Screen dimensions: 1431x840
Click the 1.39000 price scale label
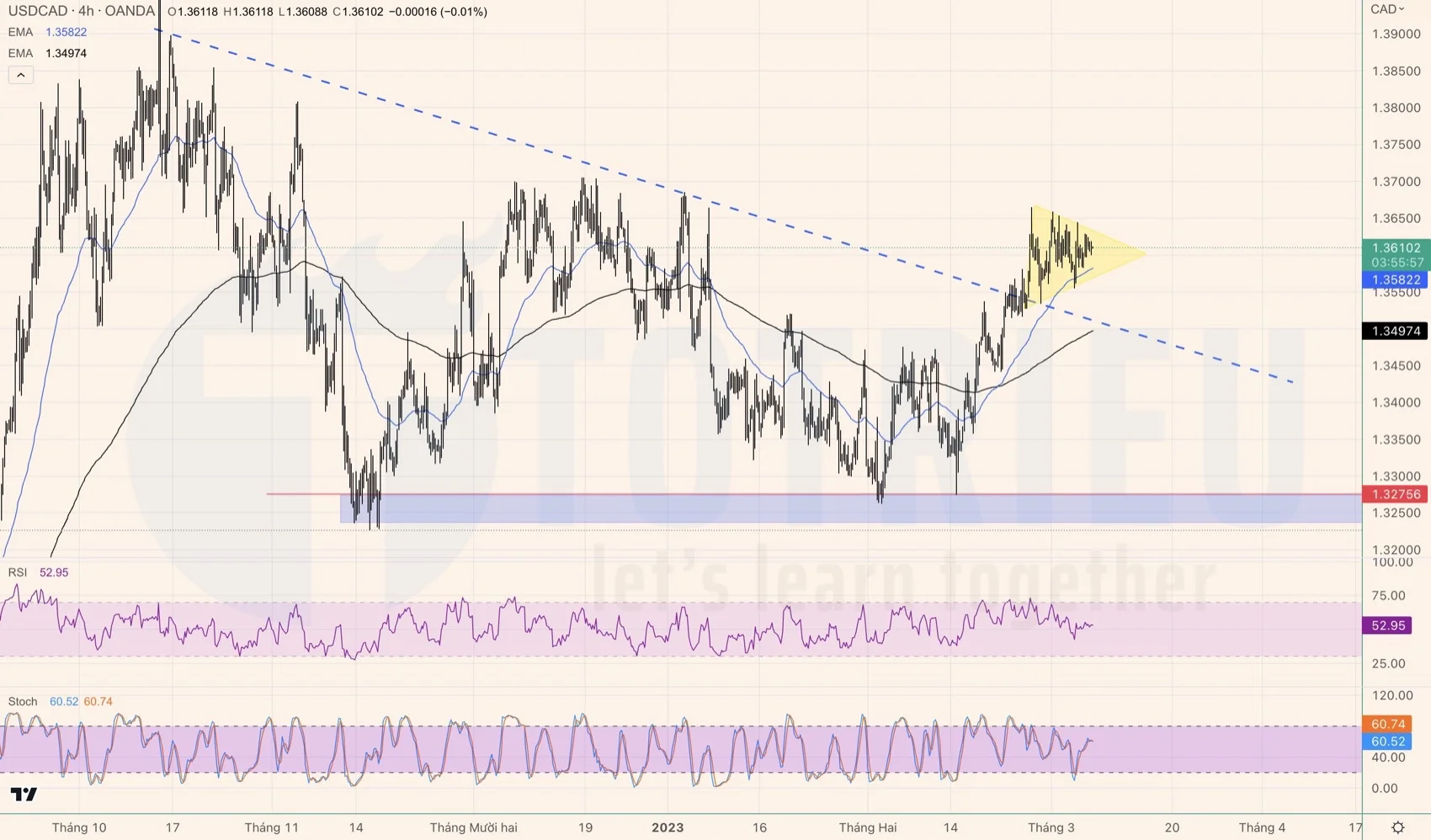coord(1396,34)
